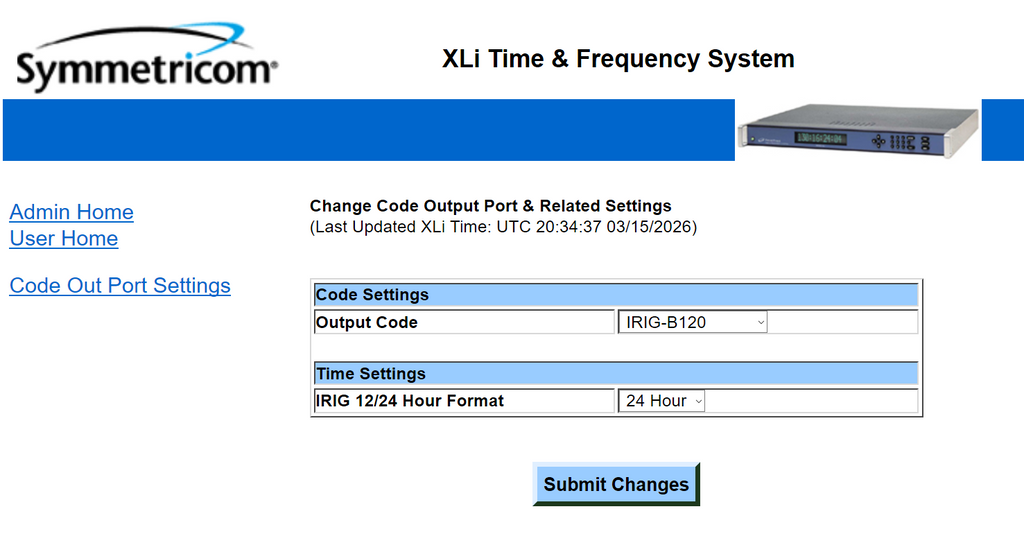The height and width of the screenshot is (543, 1024).
Task: Click the arrow on the IRIG-B120 combo box
Action: click(x=760, y=322)
